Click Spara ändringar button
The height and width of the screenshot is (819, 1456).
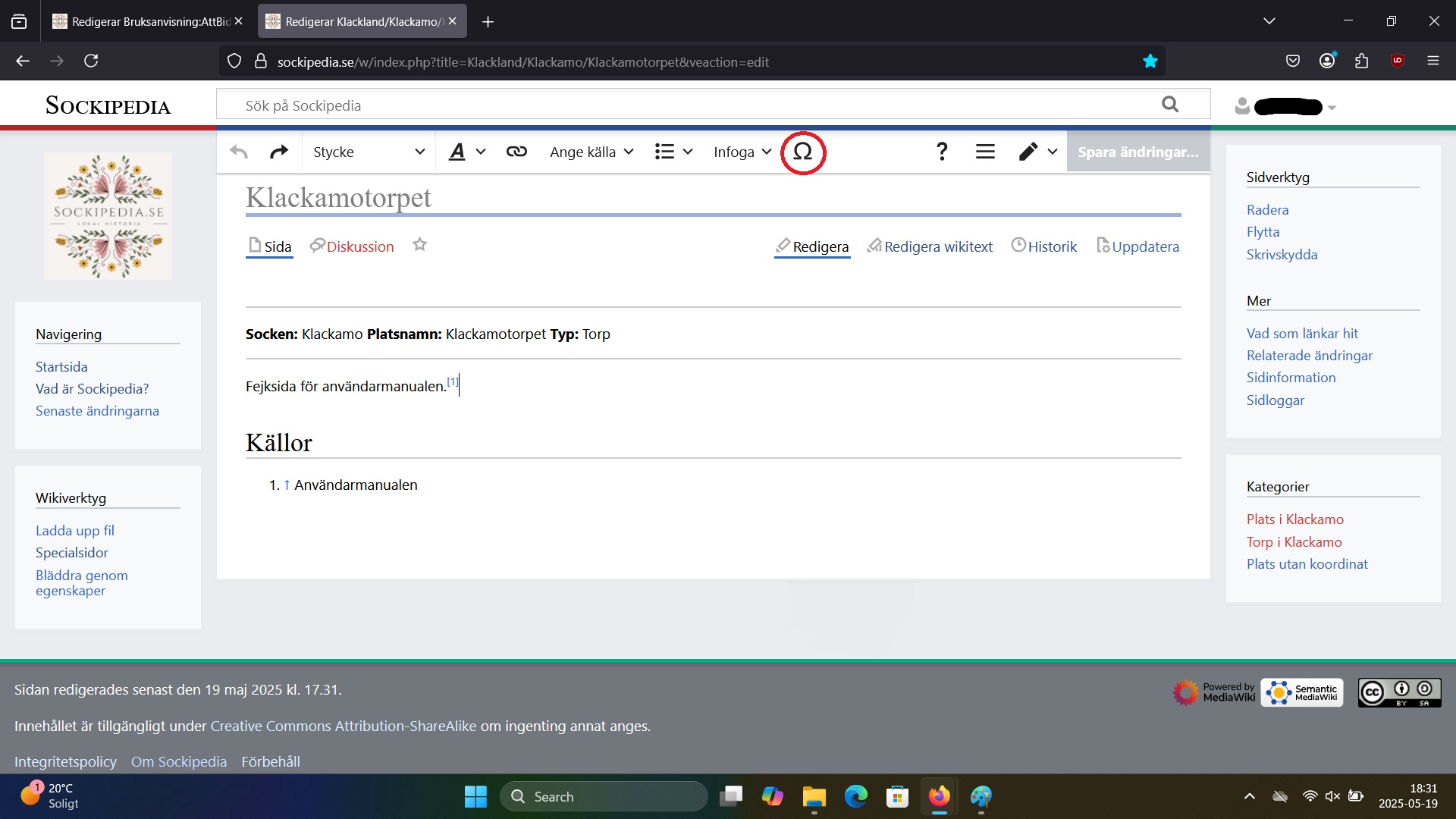(1137, 152)
